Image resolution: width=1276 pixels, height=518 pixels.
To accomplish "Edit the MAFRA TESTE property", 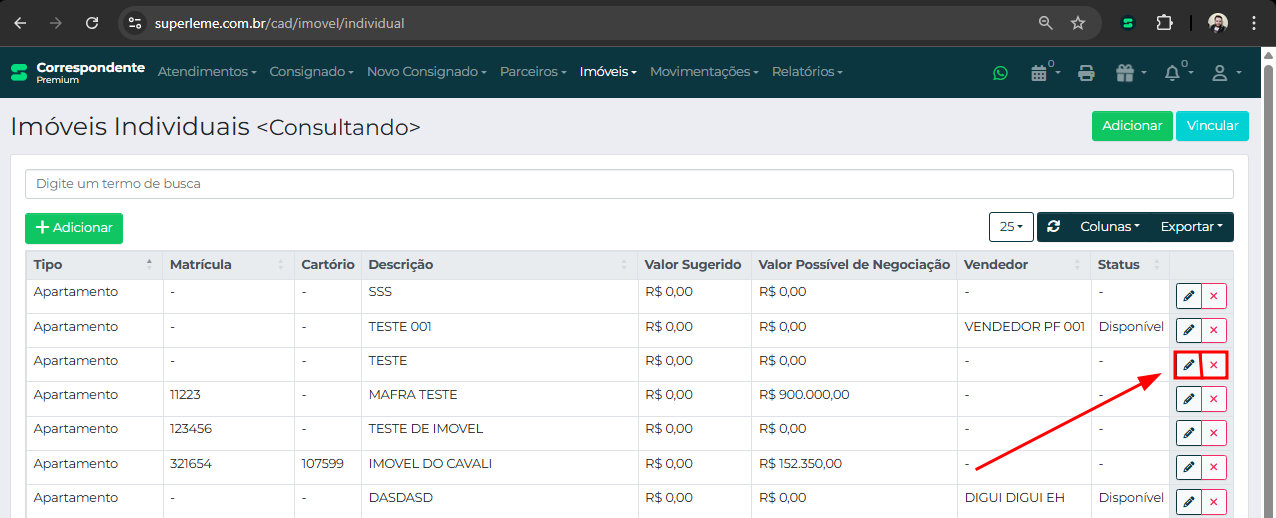I will click(1188, 399).
